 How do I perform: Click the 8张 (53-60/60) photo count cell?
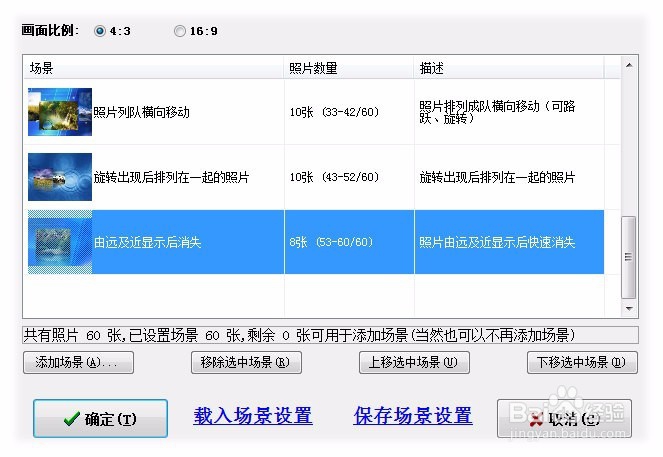(349, 242)
